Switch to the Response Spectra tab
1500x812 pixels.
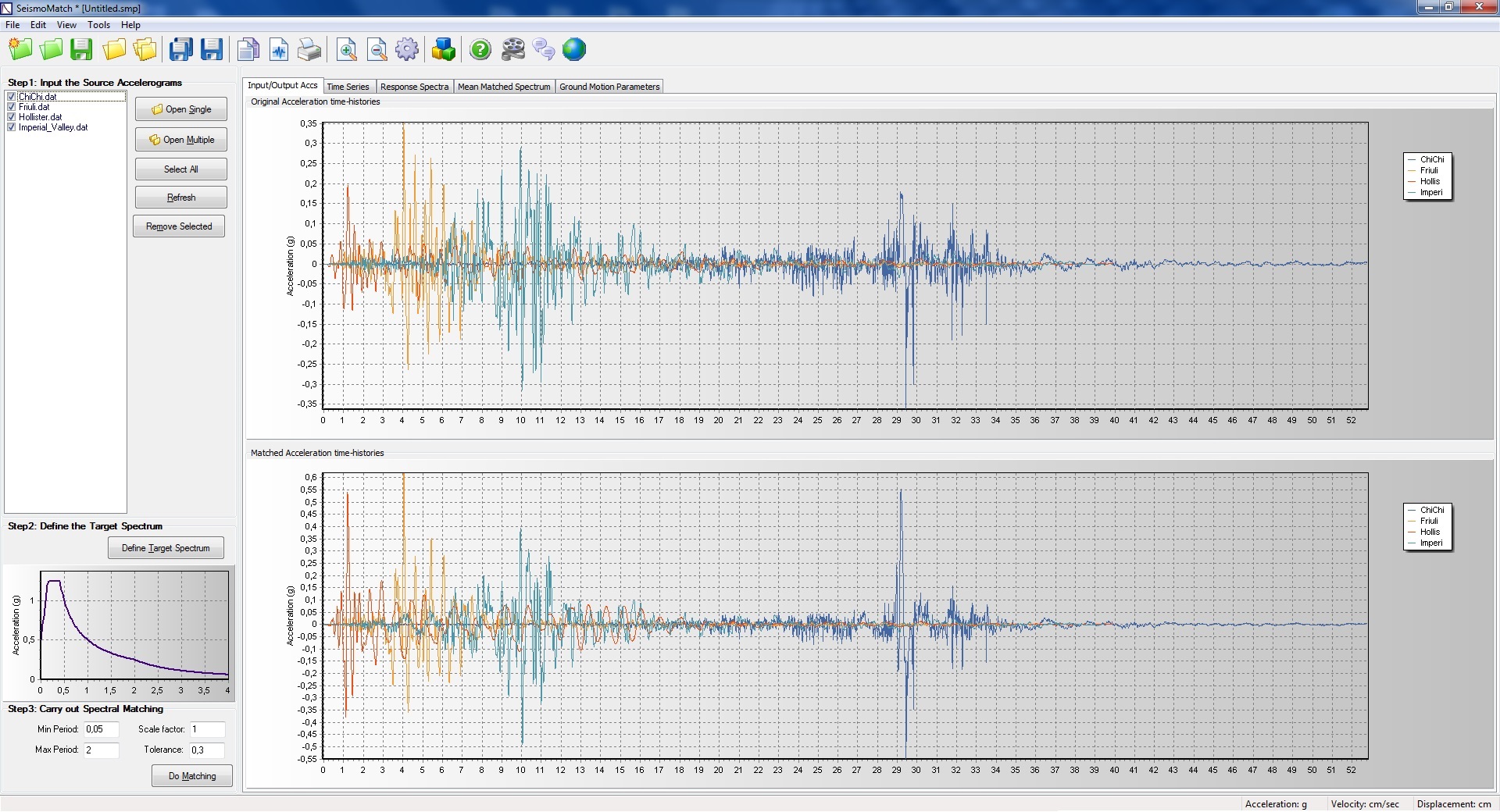414,87
